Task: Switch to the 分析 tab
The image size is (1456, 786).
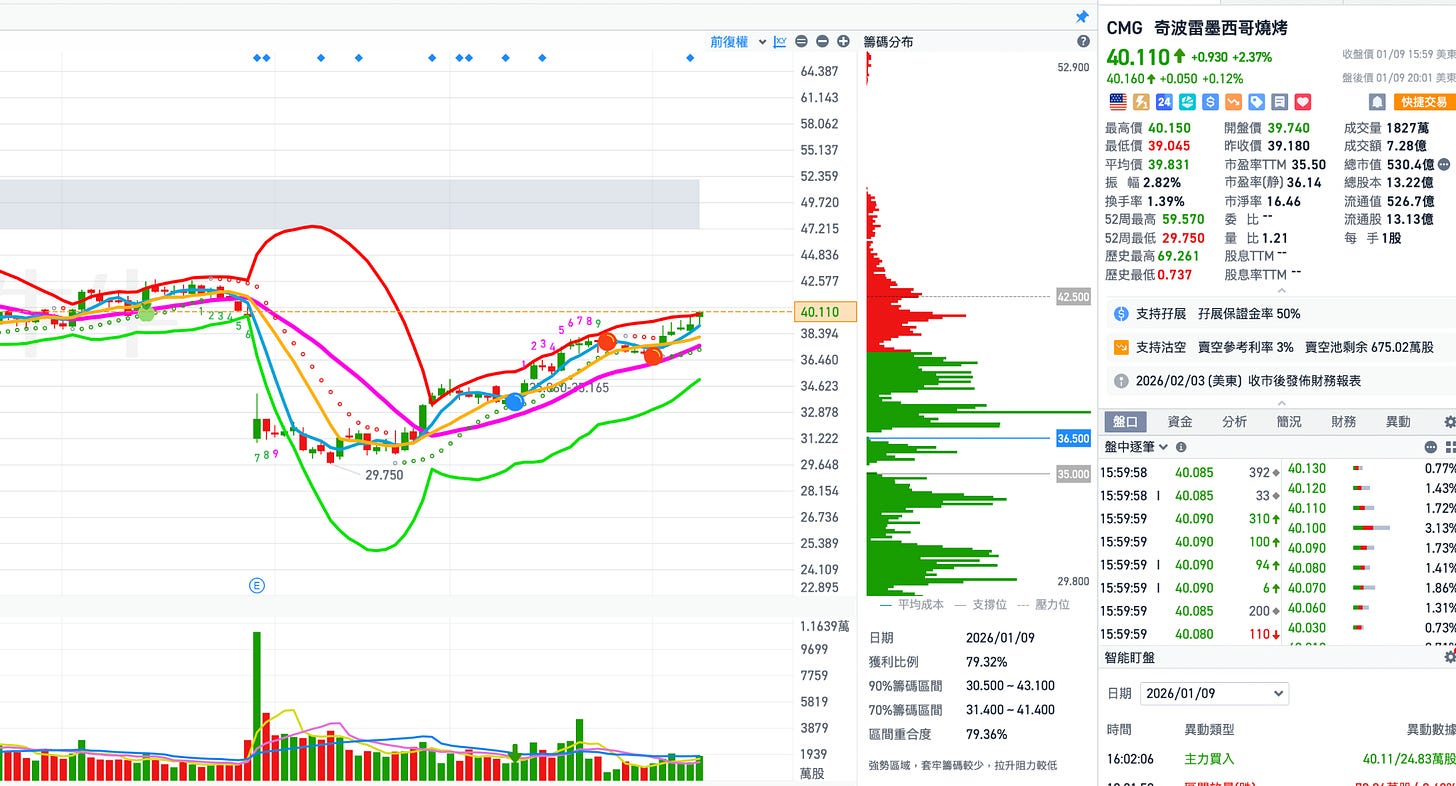Action: tap(1235, 422)
